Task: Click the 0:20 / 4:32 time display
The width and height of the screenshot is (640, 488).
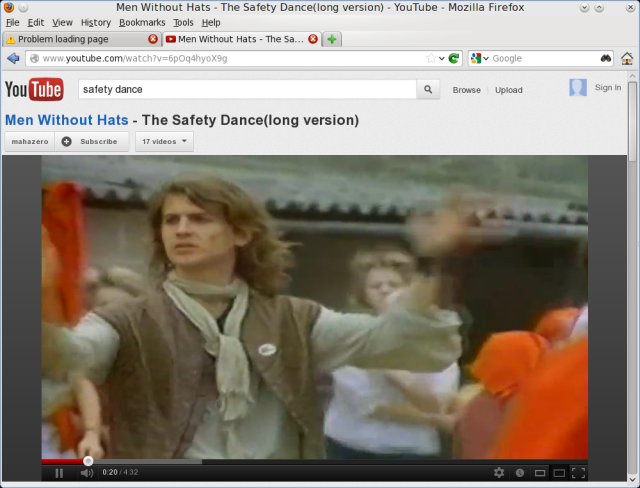Action: [120, 472]
